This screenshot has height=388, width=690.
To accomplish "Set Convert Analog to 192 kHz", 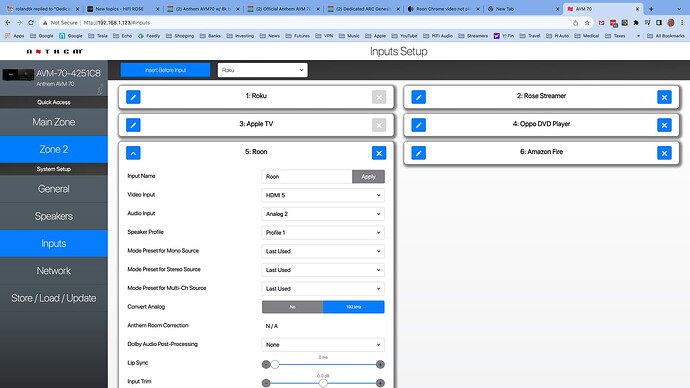I will [353, 307].
